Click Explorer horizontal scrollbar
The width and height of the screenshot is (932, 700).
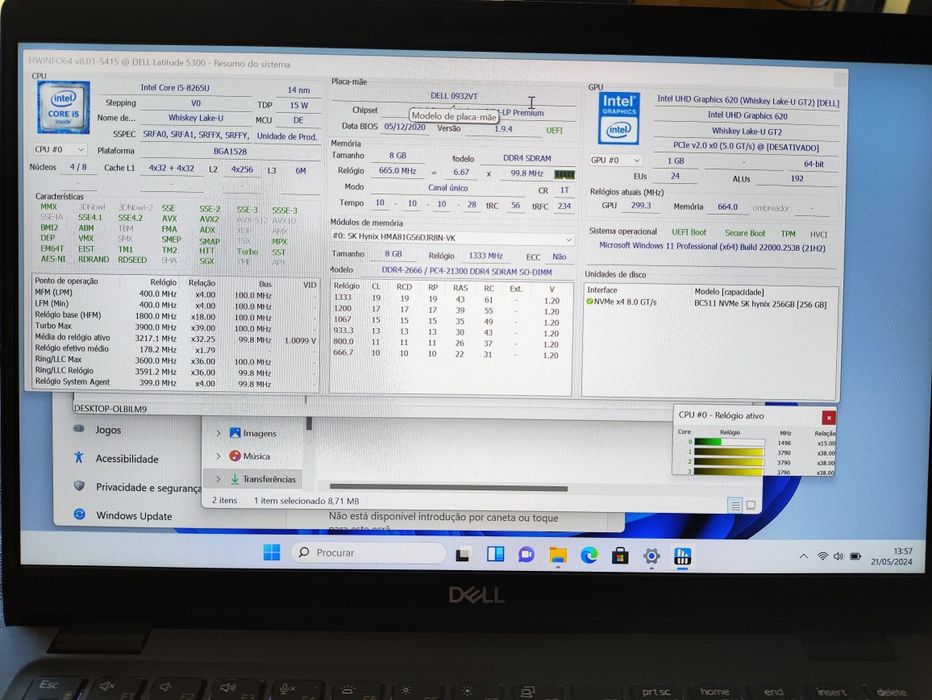tap(448, 488)
